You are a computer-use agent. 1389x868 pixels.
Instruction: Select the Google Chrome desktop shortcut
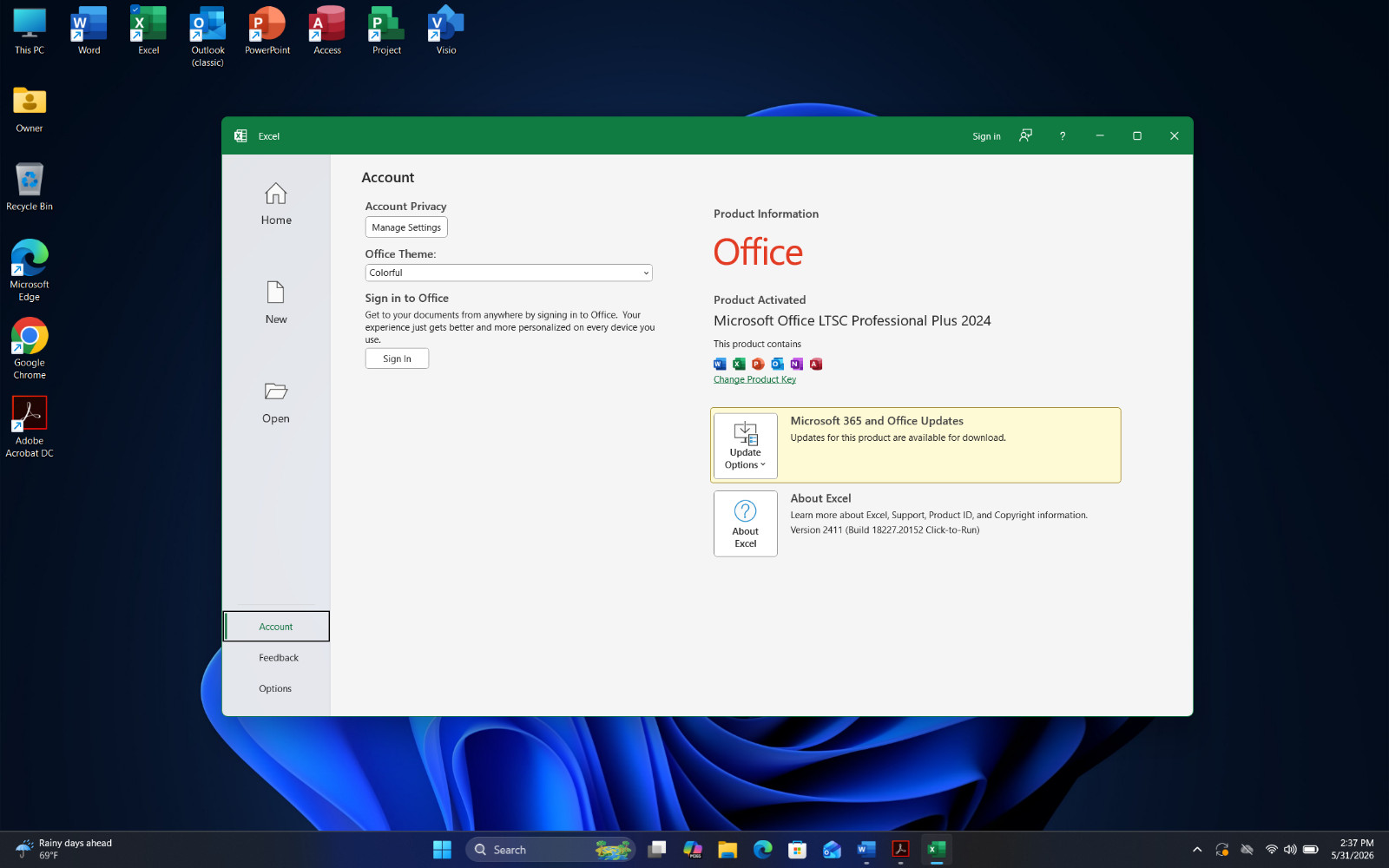click(x=30, y=348)
